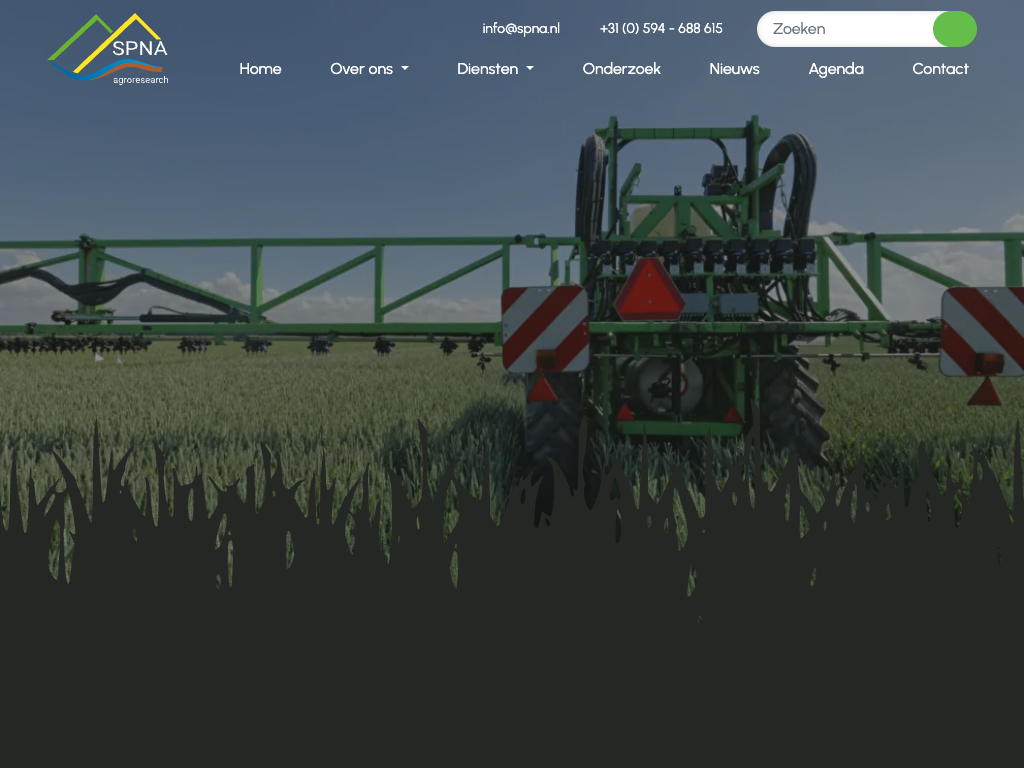Open the Onderzoek menu item

(621, 69)
